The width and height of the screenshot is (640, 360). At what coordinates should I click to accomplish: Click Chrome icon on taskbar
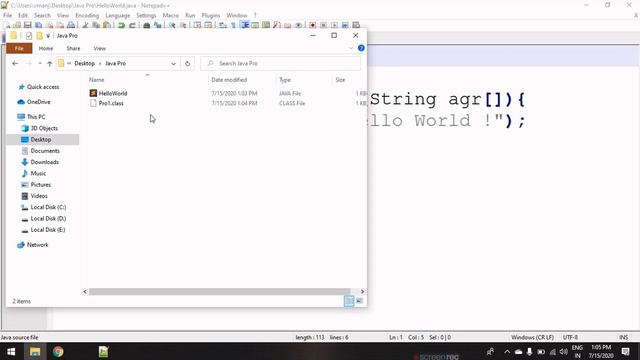58,351
